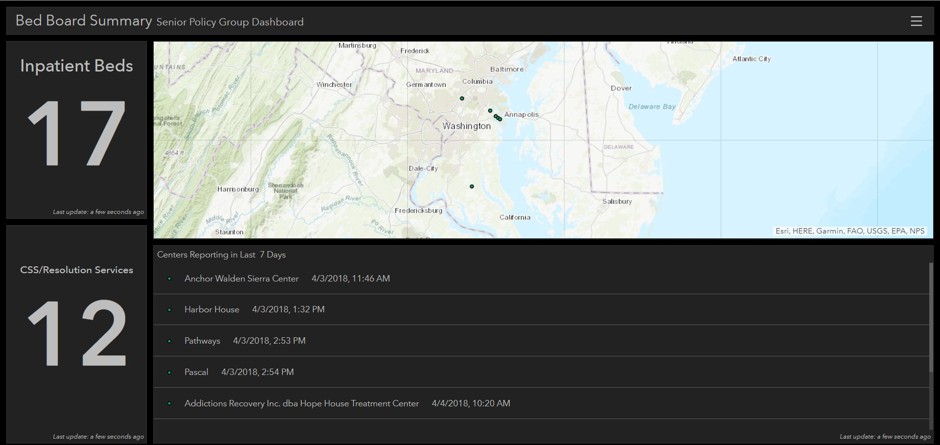Open the hamburger menu in the header
The width and height of the screenshot is (940, 445).
(x=916, y=21)
